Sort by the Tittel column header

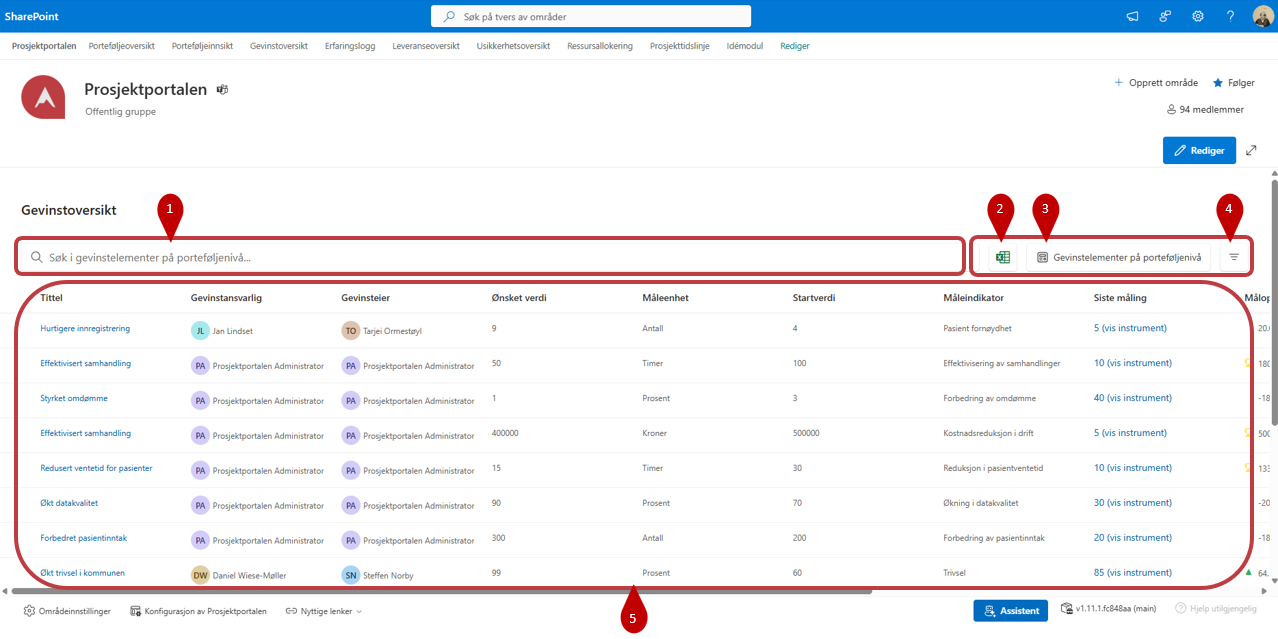coord(54,297)
